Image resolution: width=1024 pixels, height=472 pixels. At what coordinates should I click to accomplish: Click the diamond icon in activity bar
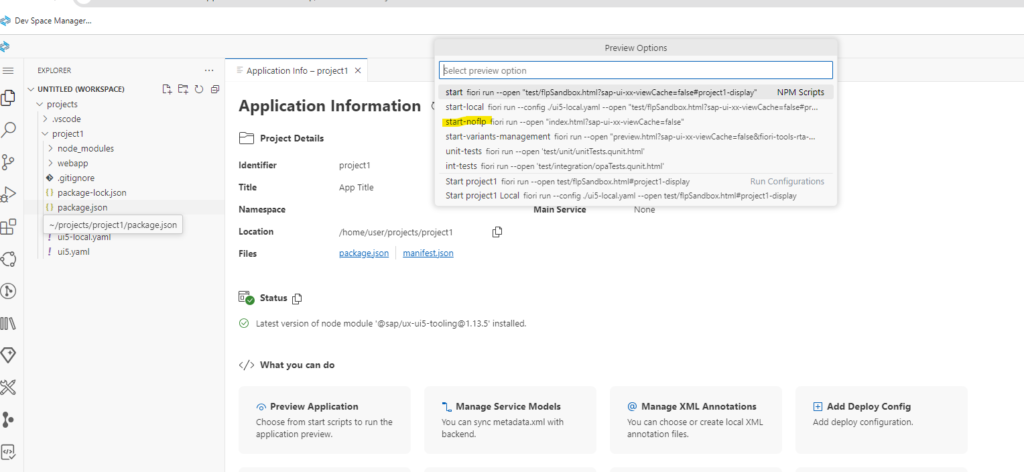(8, 355)
